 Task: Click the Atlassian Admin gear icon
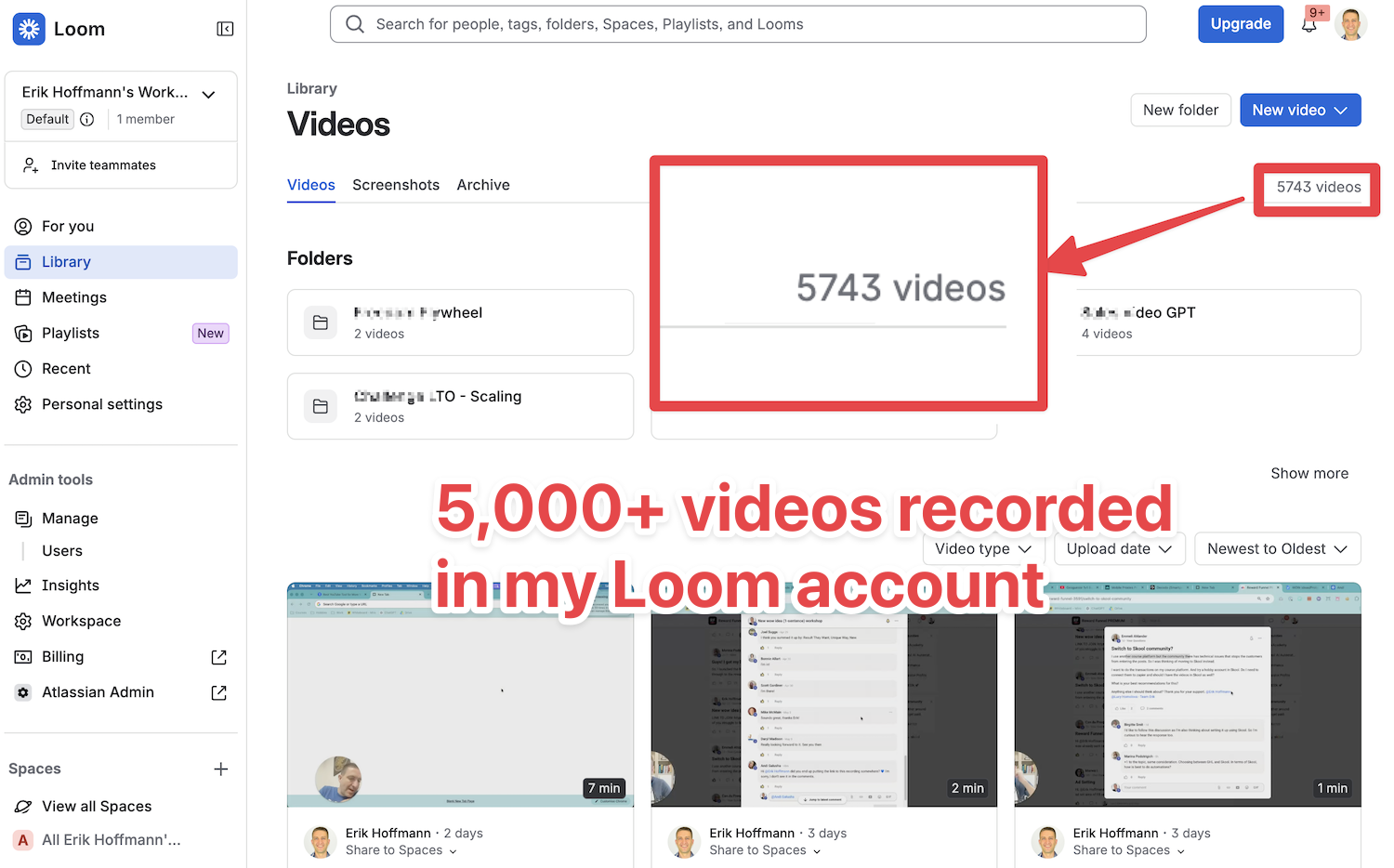click(x=23, y=692)
